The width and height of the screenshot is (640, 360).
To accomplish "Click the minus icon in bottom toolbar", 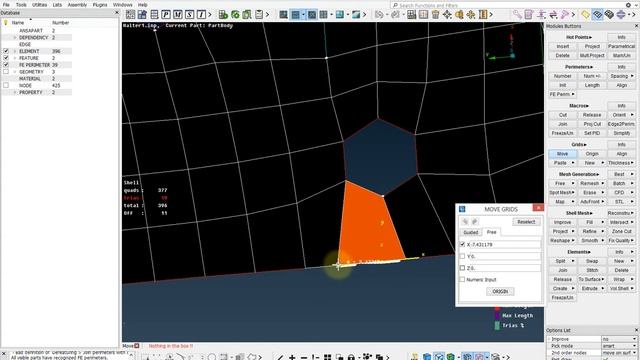I will point(304,357).
